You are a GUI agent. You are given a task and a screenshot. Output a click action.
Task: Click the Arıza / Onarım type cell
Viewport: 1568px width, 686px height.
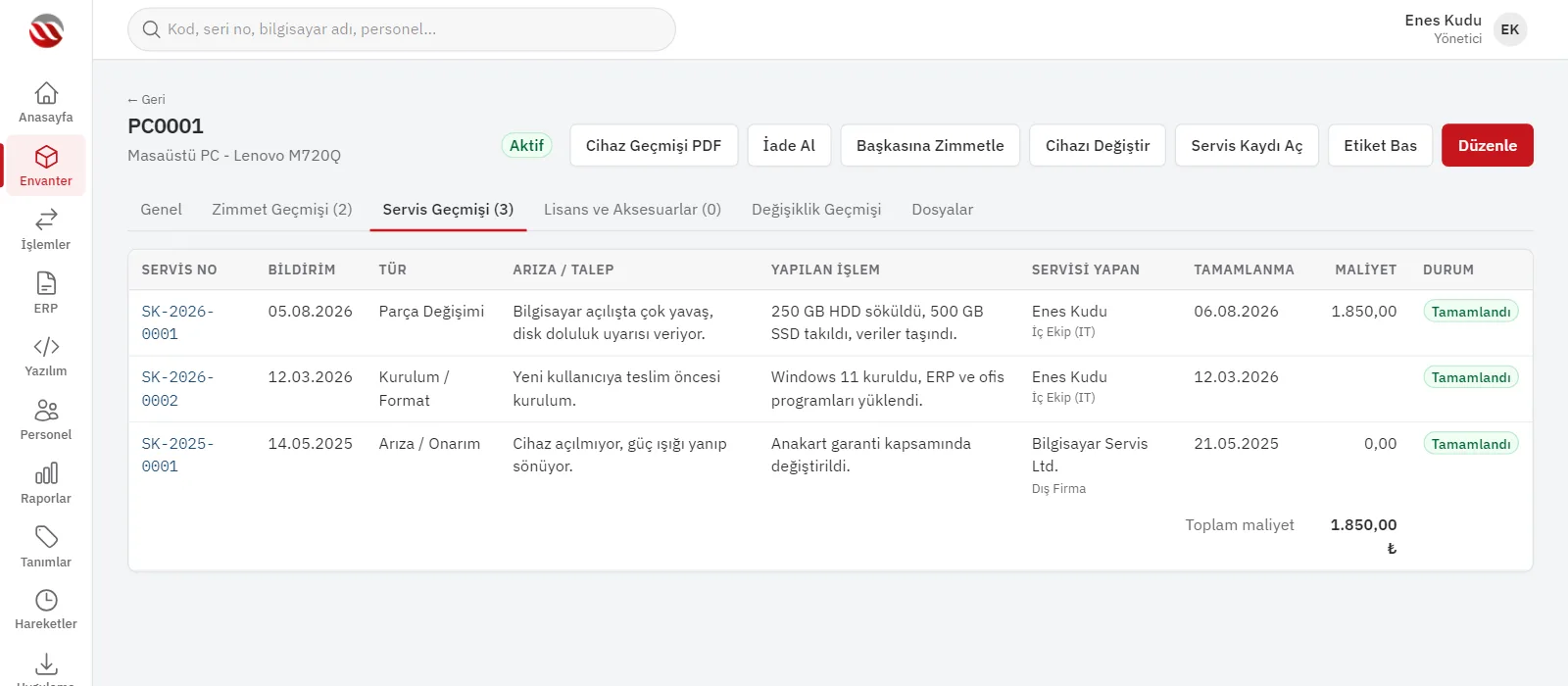tap(429, 444)
